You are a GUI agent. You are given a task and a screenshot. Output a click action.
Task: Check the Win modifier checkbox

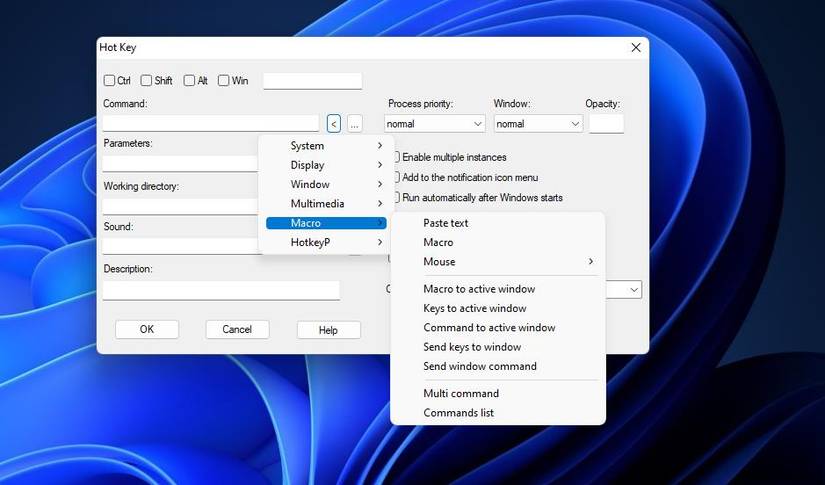coord(224,80)
